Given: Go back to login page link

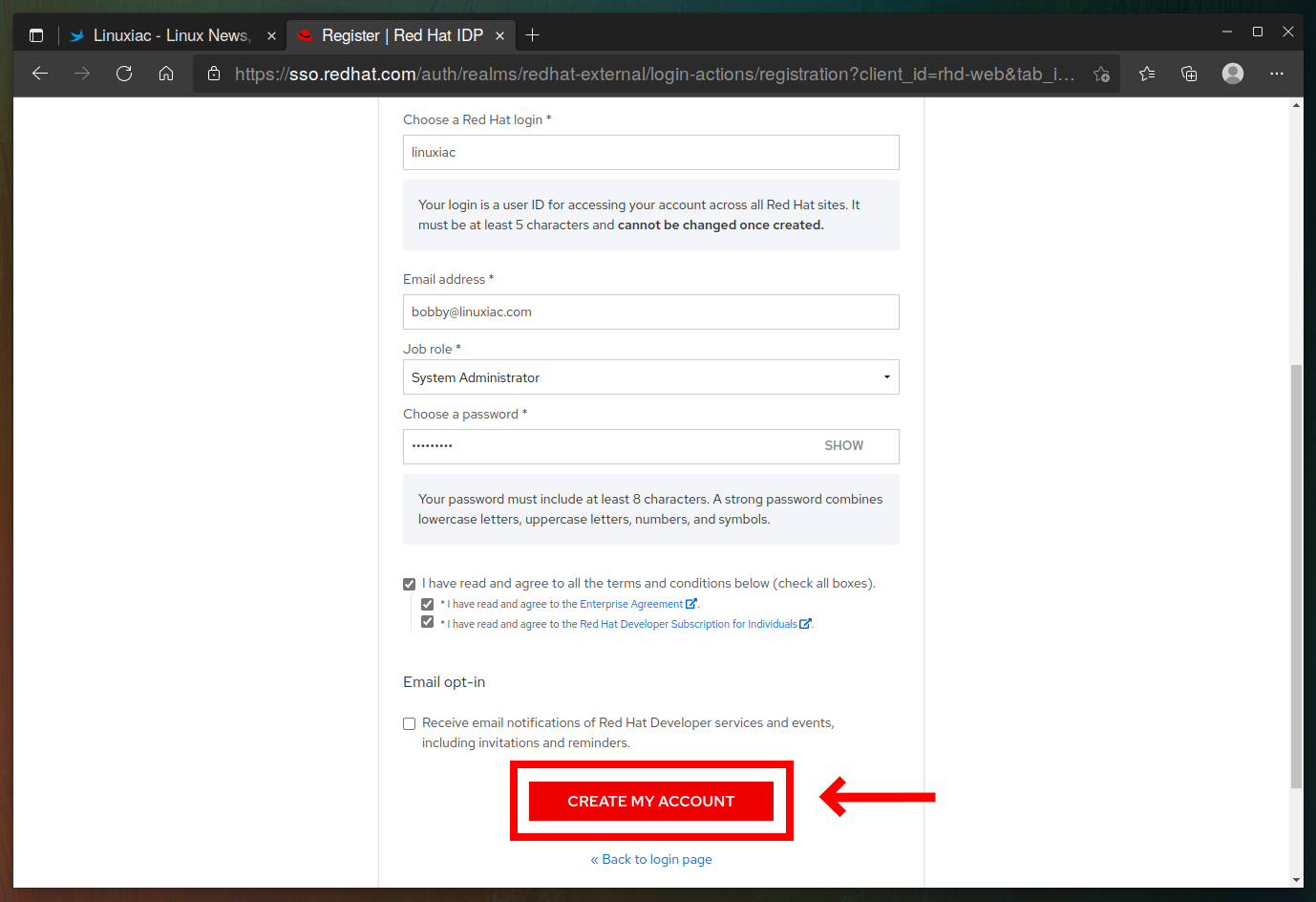Looking at the screenshot, I should point(651,859).
